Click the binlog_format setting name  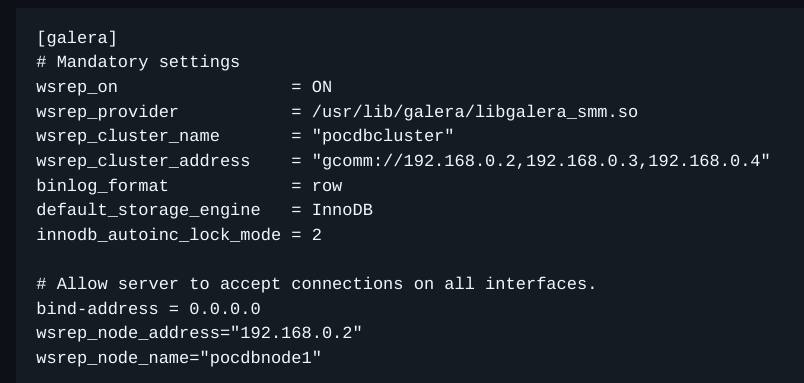[x=102, y=186]
